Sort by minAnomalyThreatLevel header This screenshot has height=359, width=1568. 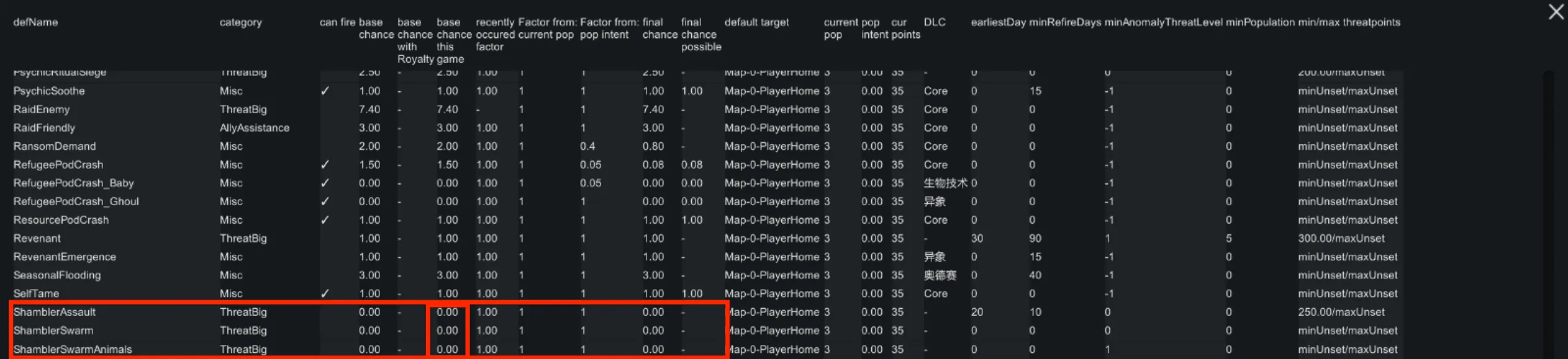pyautogui.click(x=1163, y=22)
